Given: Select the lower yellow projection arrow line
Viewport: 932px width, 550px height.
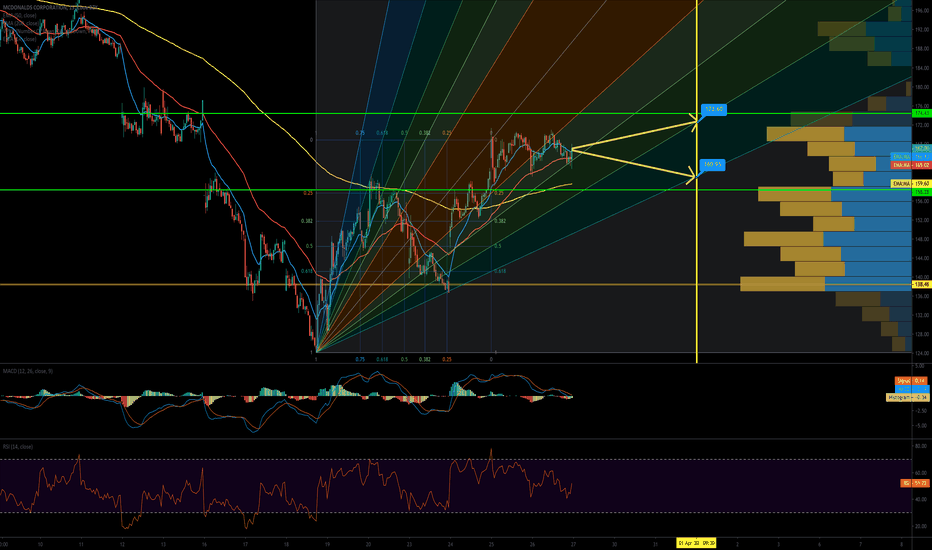Looking at the screenshot, I should coord(634,162).
